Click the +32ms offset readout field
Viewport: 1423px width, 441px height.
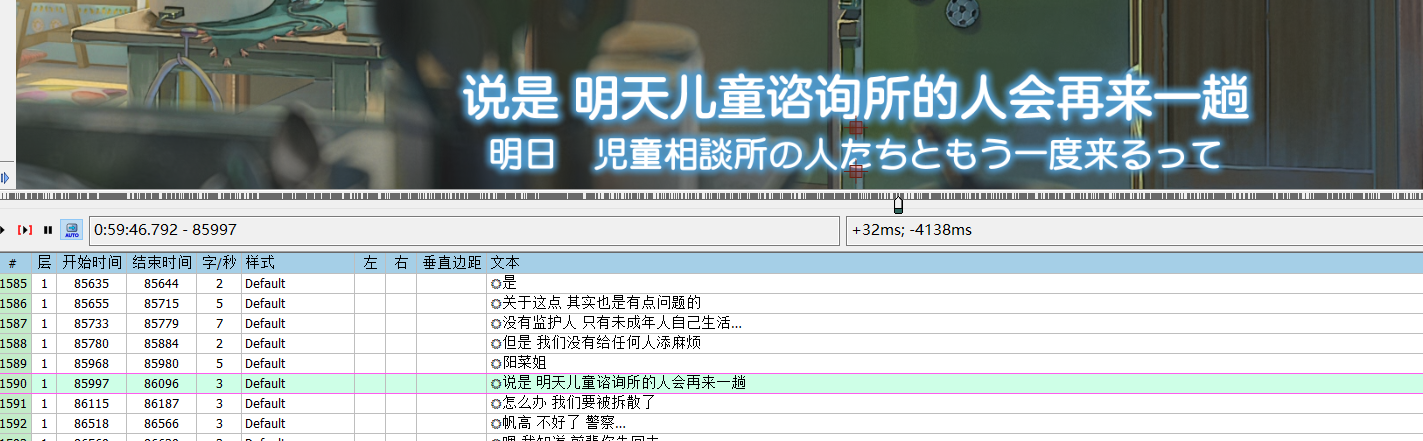coord(1134,230)
